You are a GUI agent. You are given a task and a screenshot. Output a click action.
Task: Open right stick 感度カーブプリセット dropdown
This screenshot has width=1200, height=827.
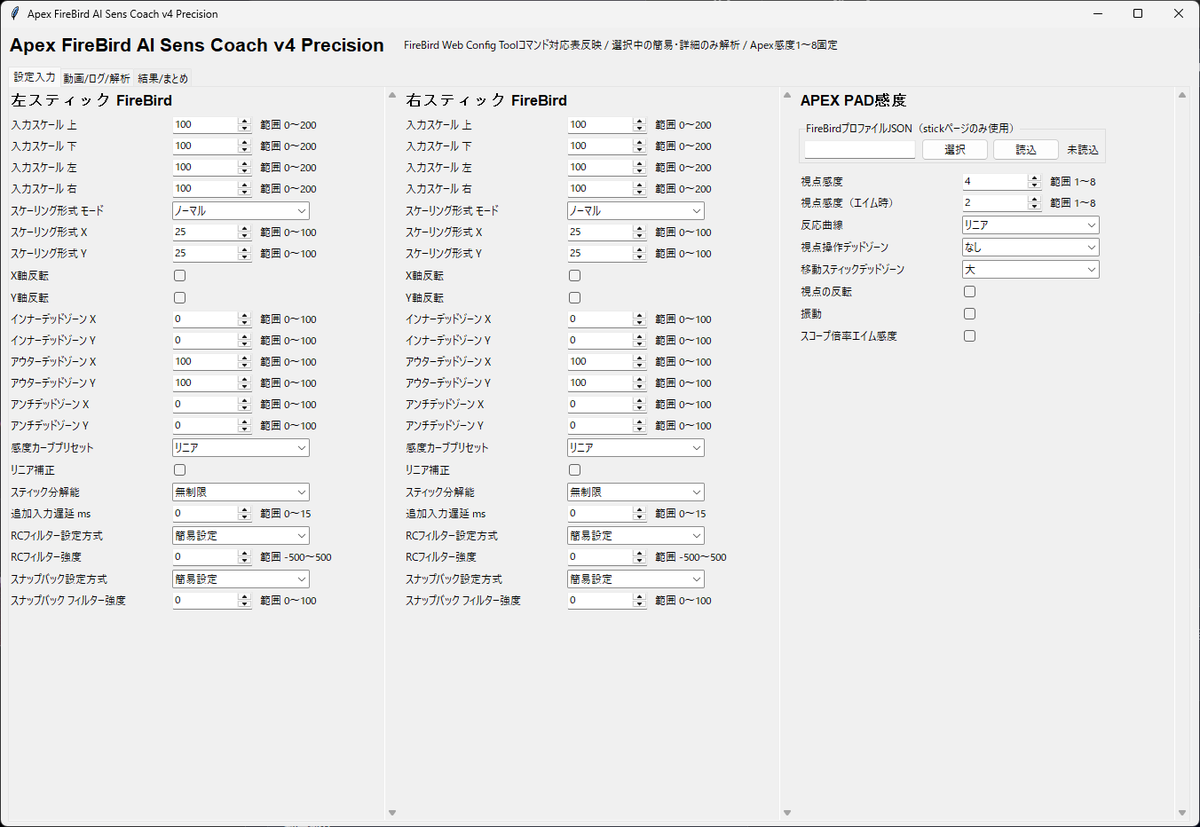click(635, 448)
